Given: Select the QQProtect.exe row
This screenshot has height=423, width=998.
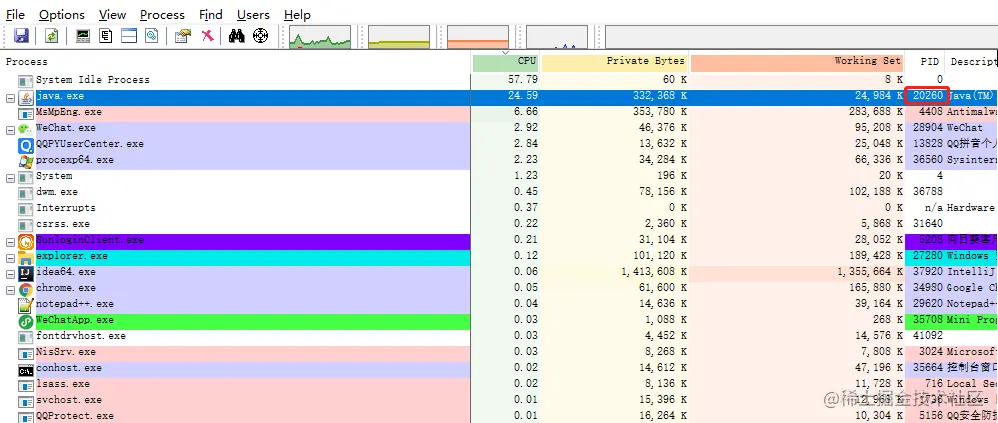Looking at the screenshot, I should coord(499,416).
